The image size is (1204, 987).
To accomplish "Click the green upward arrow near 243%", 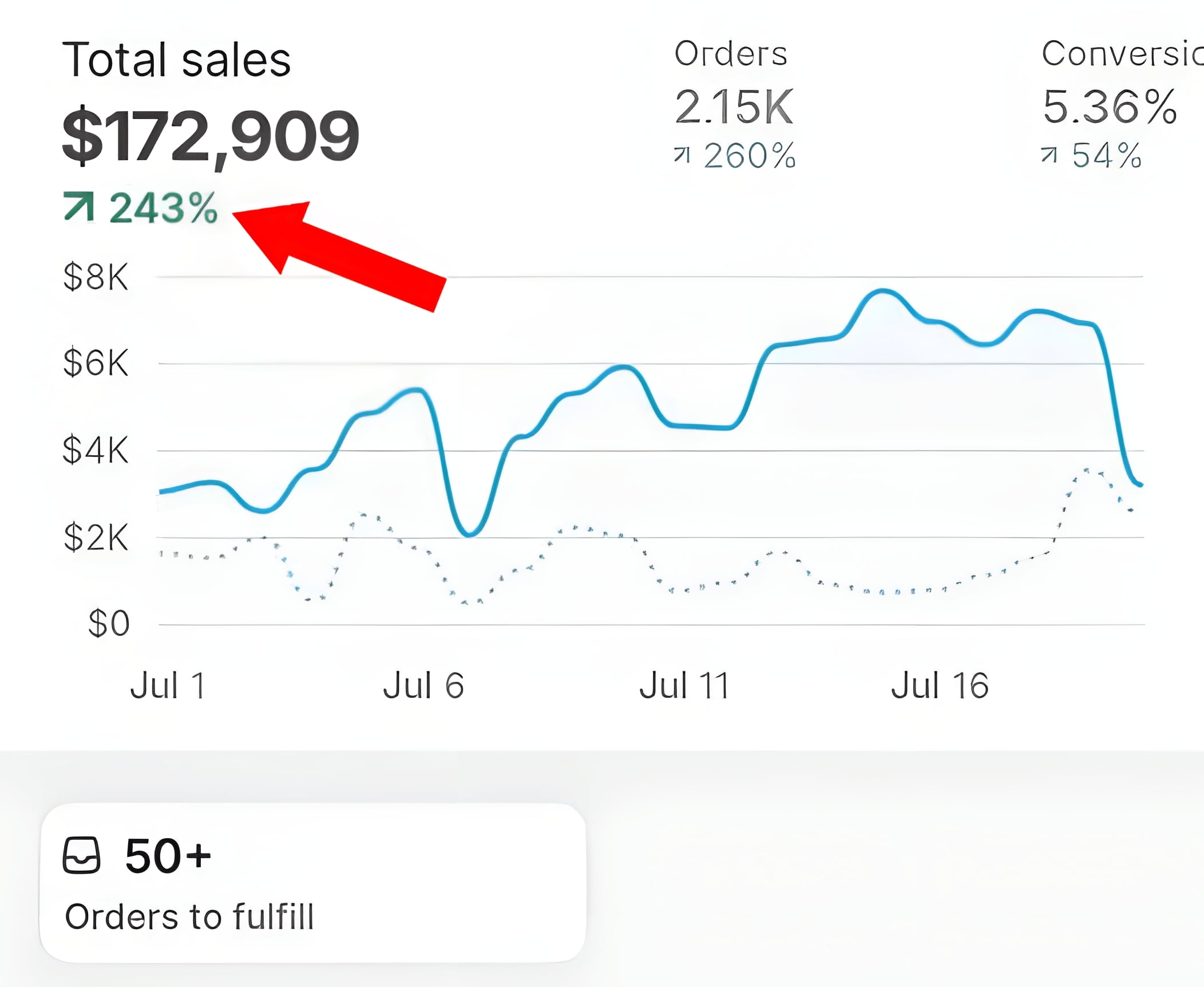I will point(78,207).
